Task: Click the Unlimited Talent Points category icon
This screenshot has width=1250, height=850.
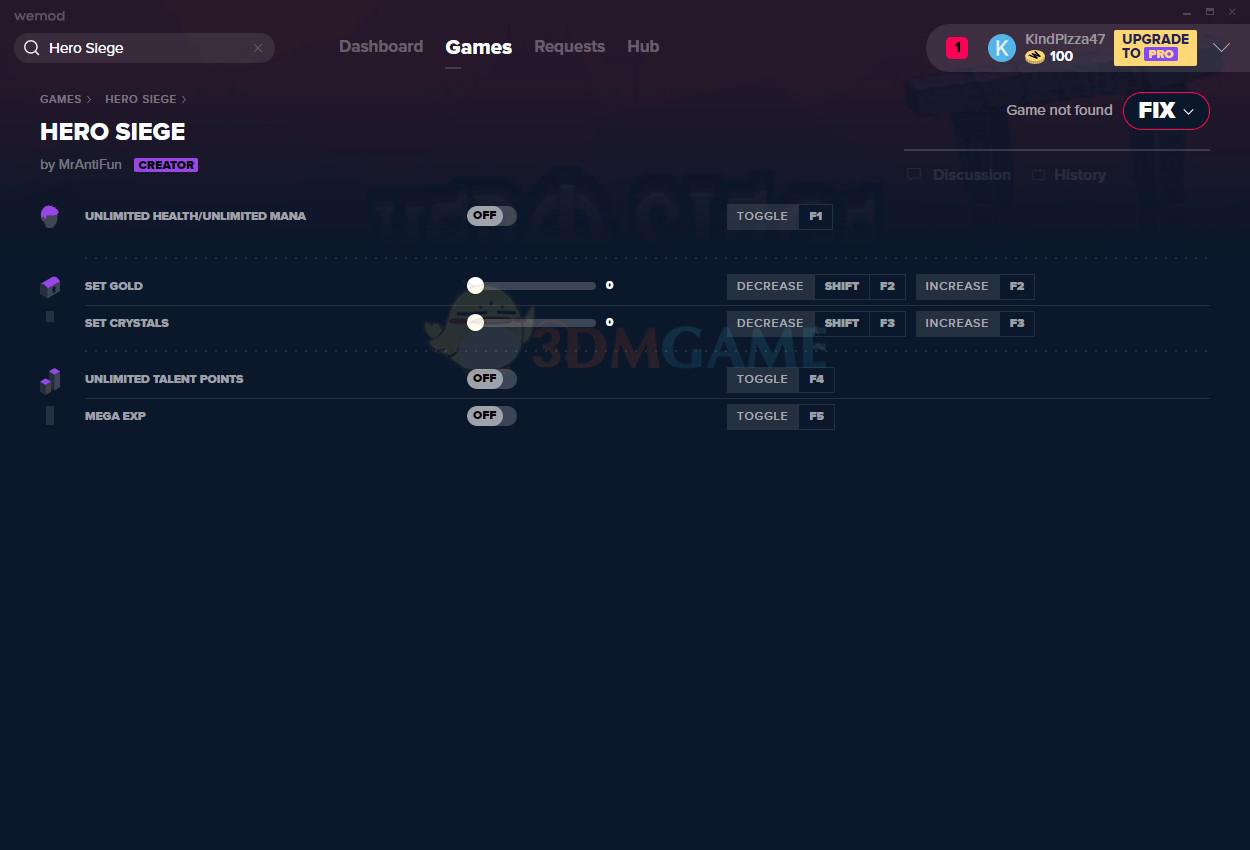Action: [50, 380]
